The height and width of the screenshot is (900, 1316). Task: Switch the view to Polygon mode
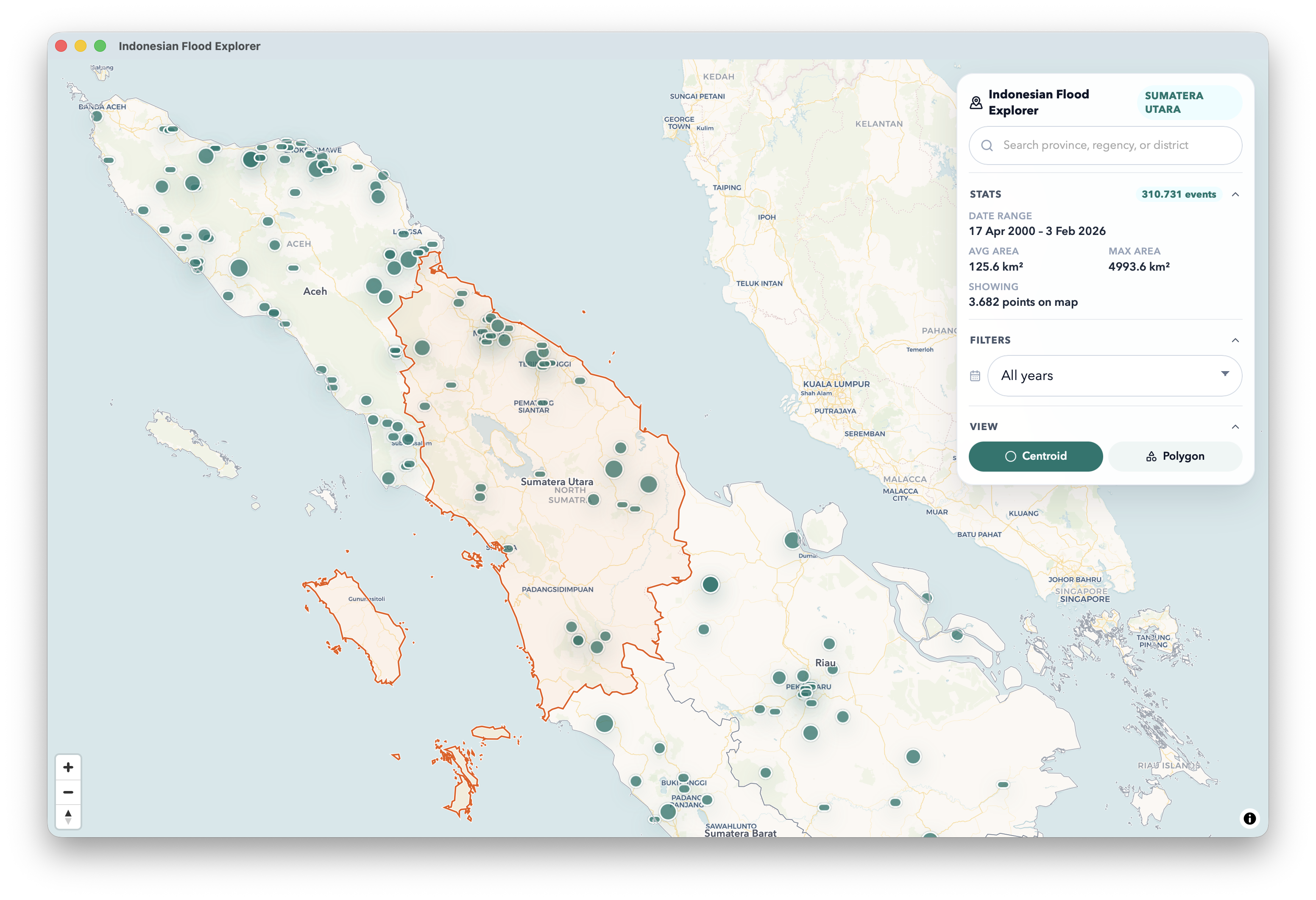[1175, 456]
